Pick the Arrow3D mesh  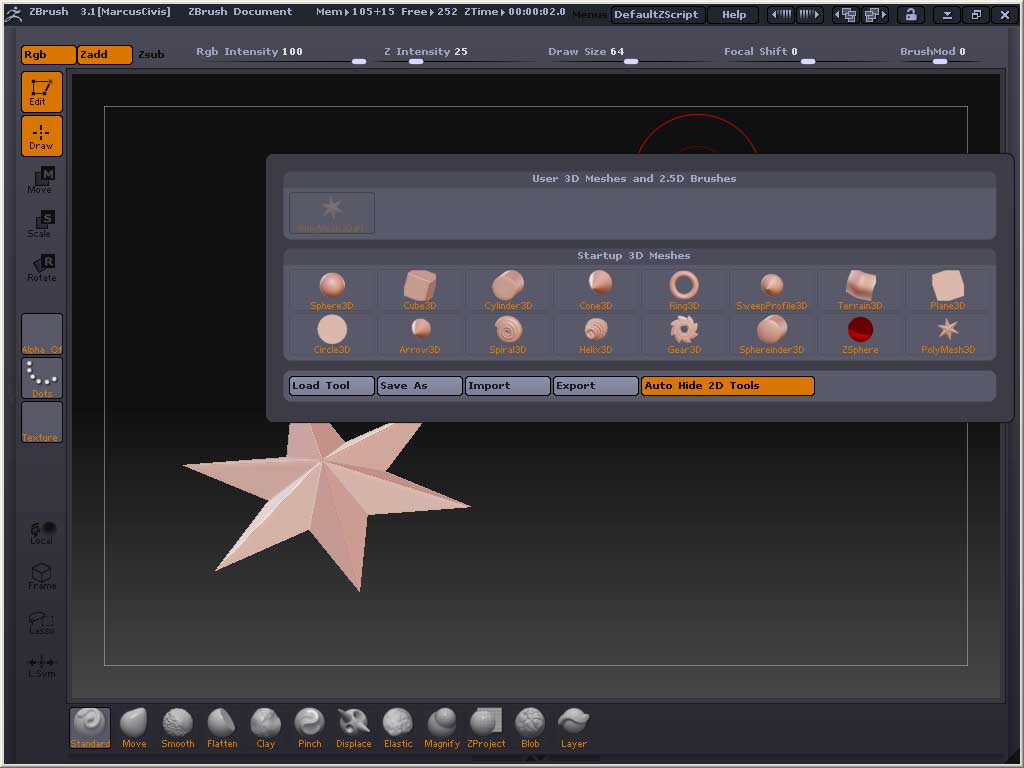pos(420,334)
